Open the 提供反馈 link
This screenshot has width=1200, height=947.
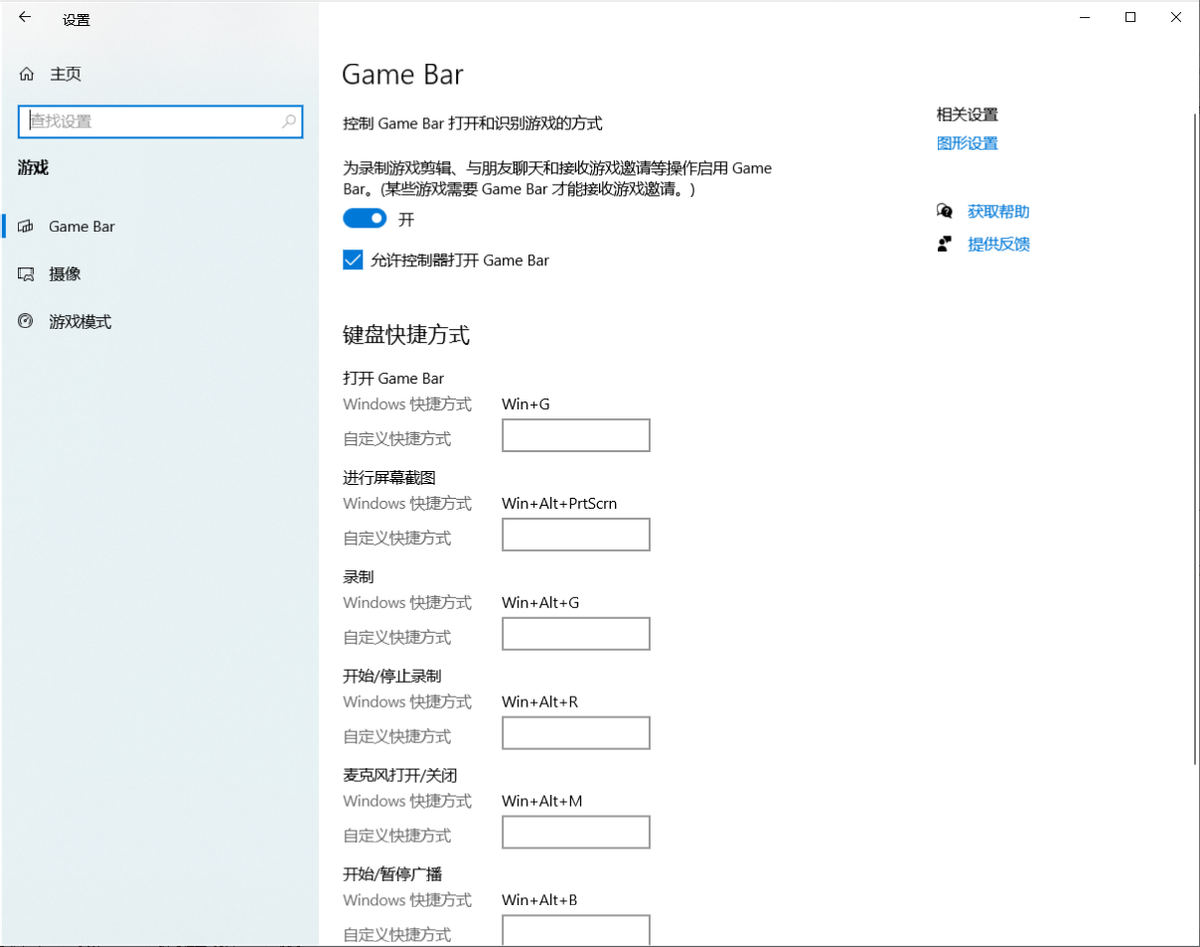(998, 244)
